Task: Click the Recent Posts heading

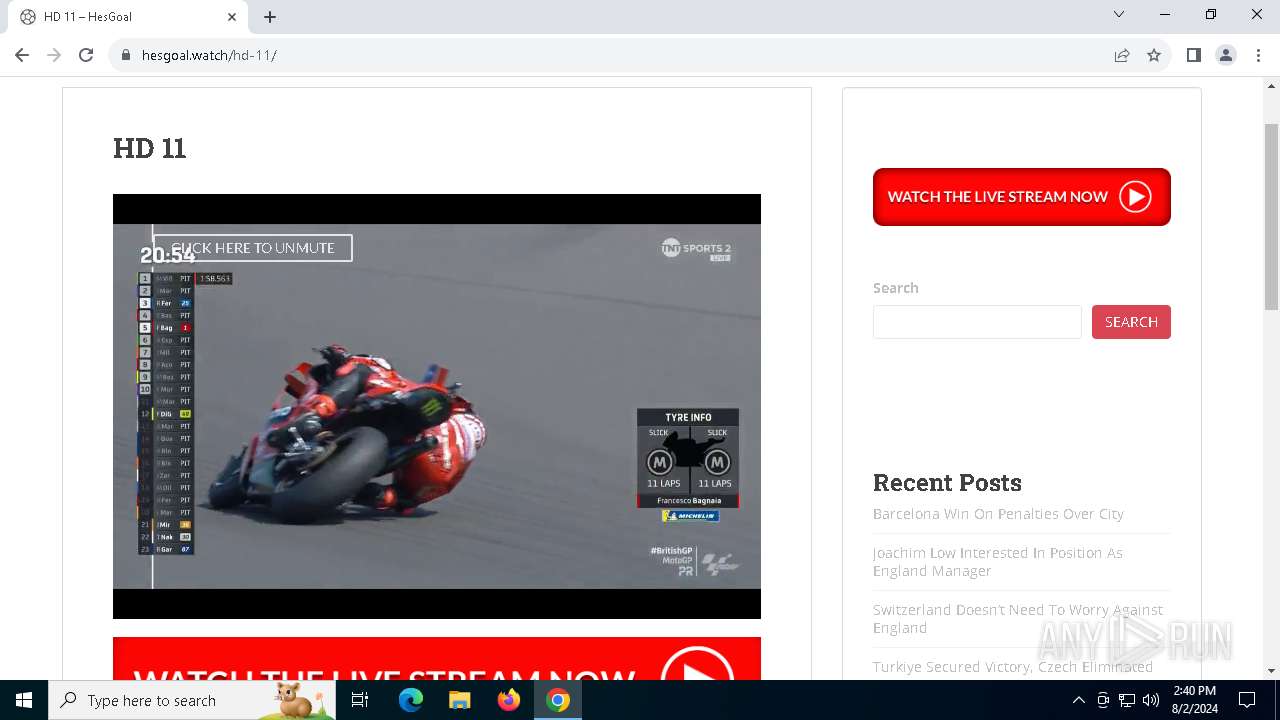Action: coord(947,483)
